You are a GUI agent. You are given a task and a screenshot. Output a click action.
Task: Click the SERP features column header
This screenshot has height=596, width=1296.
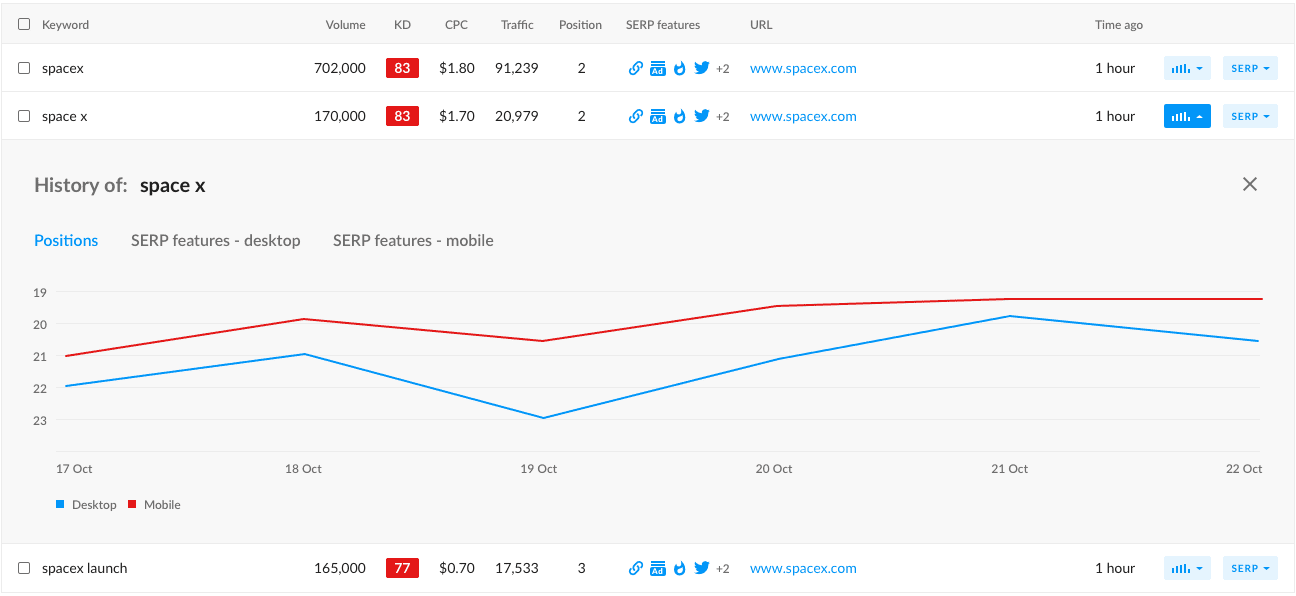663,25
